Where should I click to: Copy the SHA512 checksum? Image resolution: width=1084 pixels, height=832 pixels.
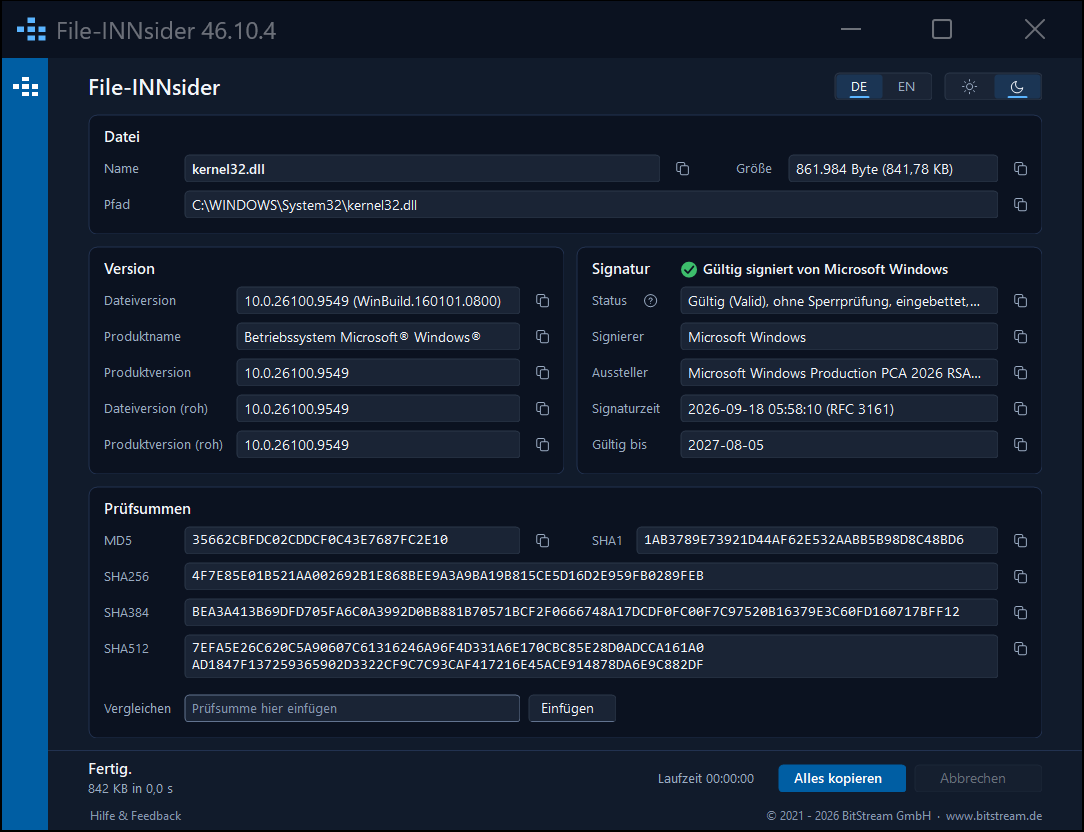click(1020, 649)
